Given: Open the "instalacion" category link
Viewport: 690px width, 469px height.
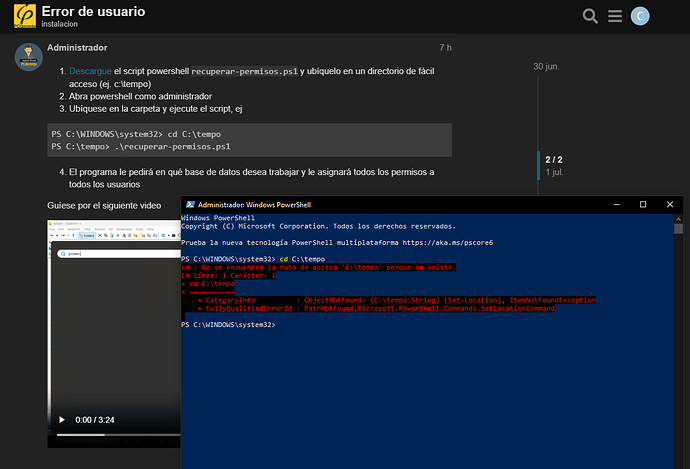Looking at the screenshot, I should (x=59, y=24).
